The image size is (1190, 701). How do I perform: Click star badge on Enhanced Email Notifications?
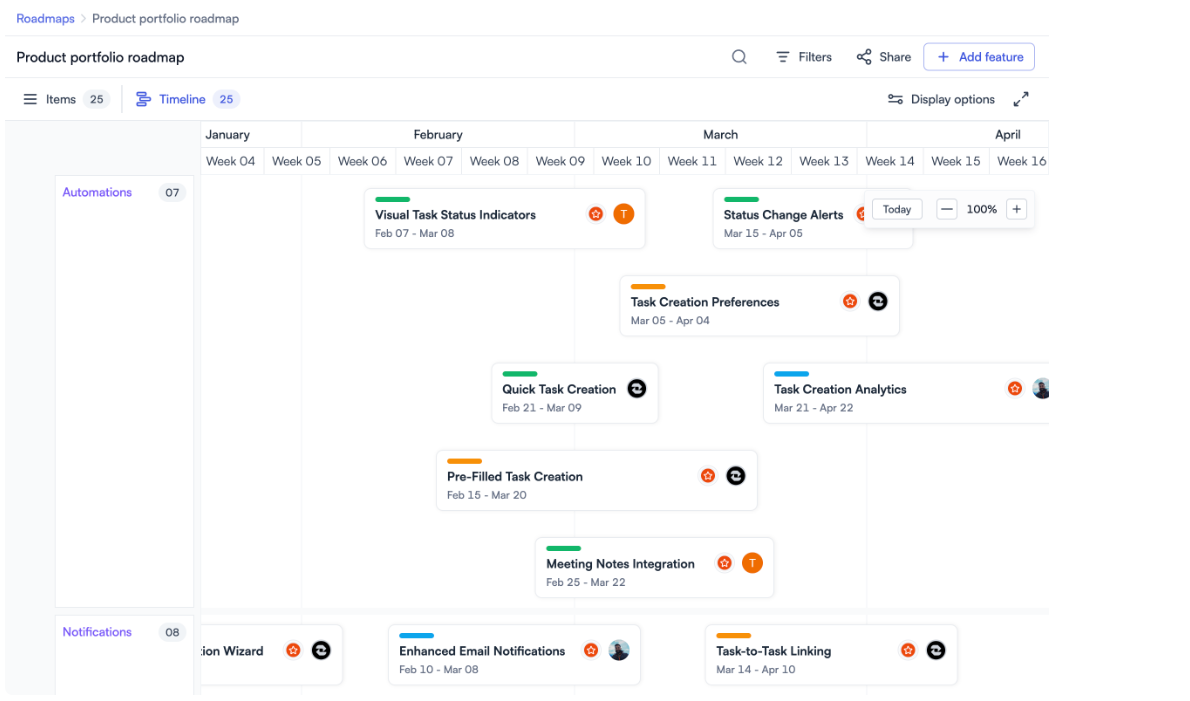point(591,650)
